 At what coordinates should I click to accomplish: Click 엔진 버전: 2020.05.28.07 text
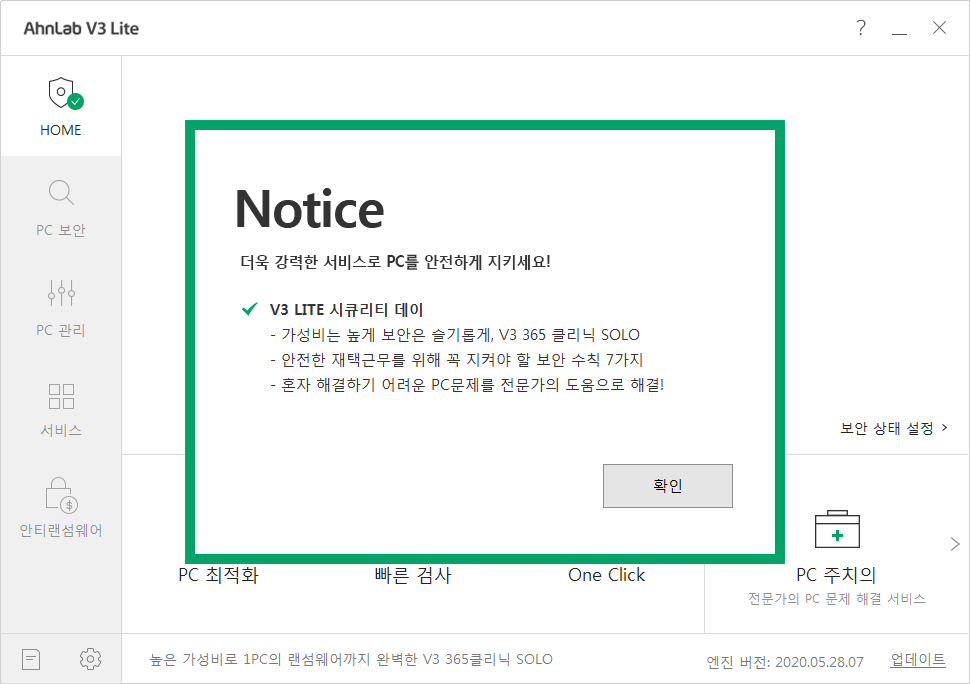coord(784,662)
